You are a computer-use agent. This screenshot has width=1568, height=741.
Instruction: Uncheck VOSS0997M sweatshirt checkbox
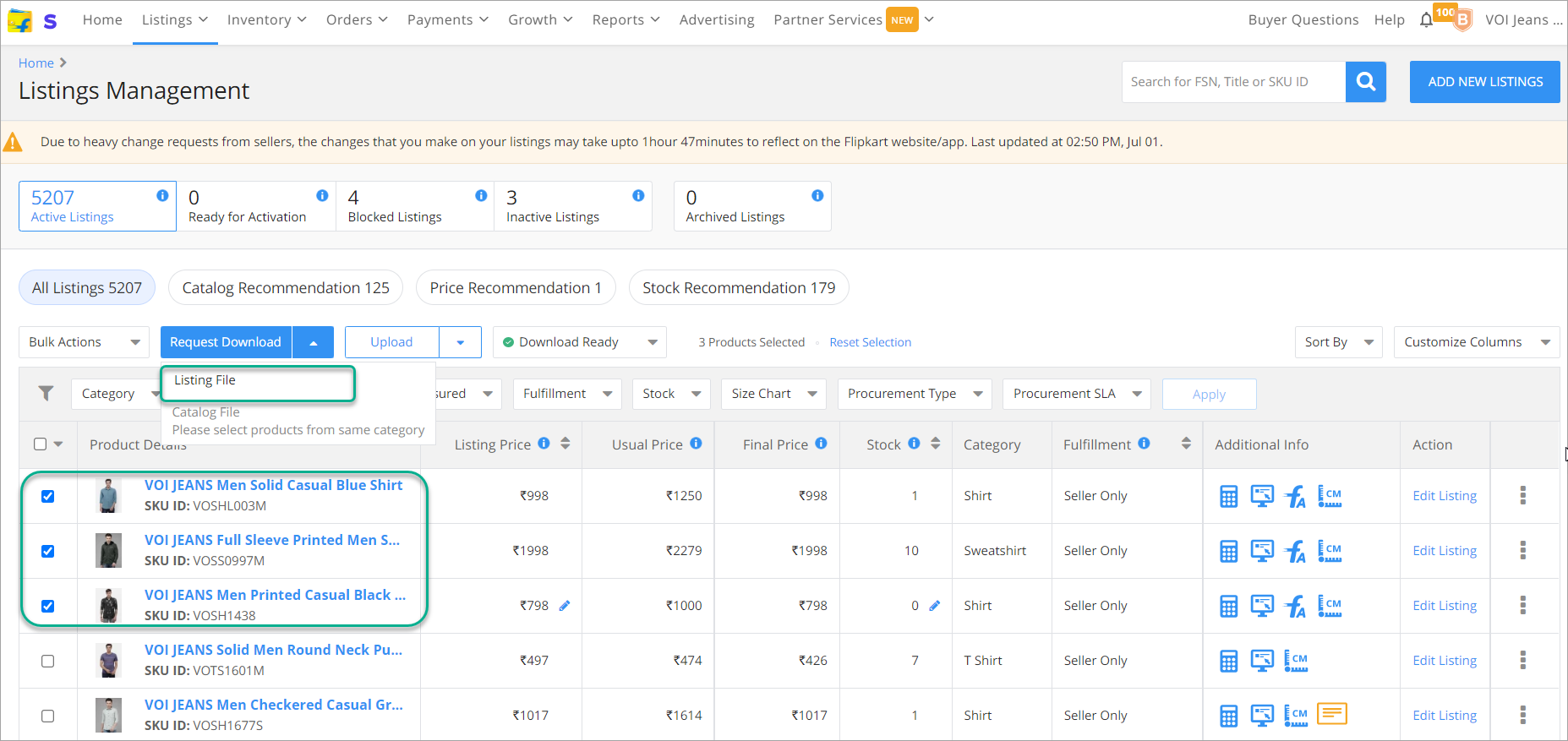pyautogui.click(x=48, y=551)
